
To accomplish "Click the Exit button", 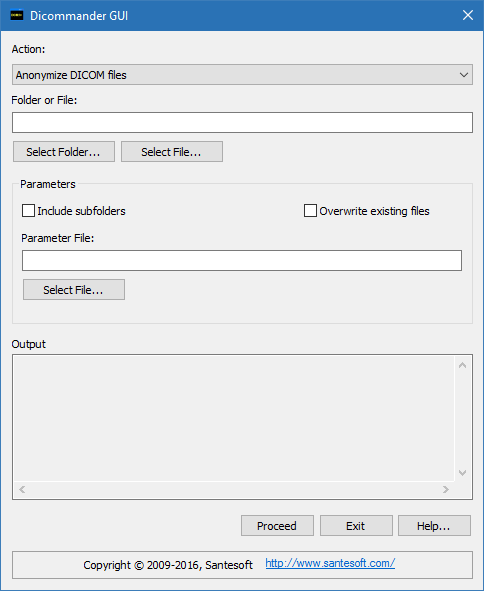I will (x=356, y=525).
